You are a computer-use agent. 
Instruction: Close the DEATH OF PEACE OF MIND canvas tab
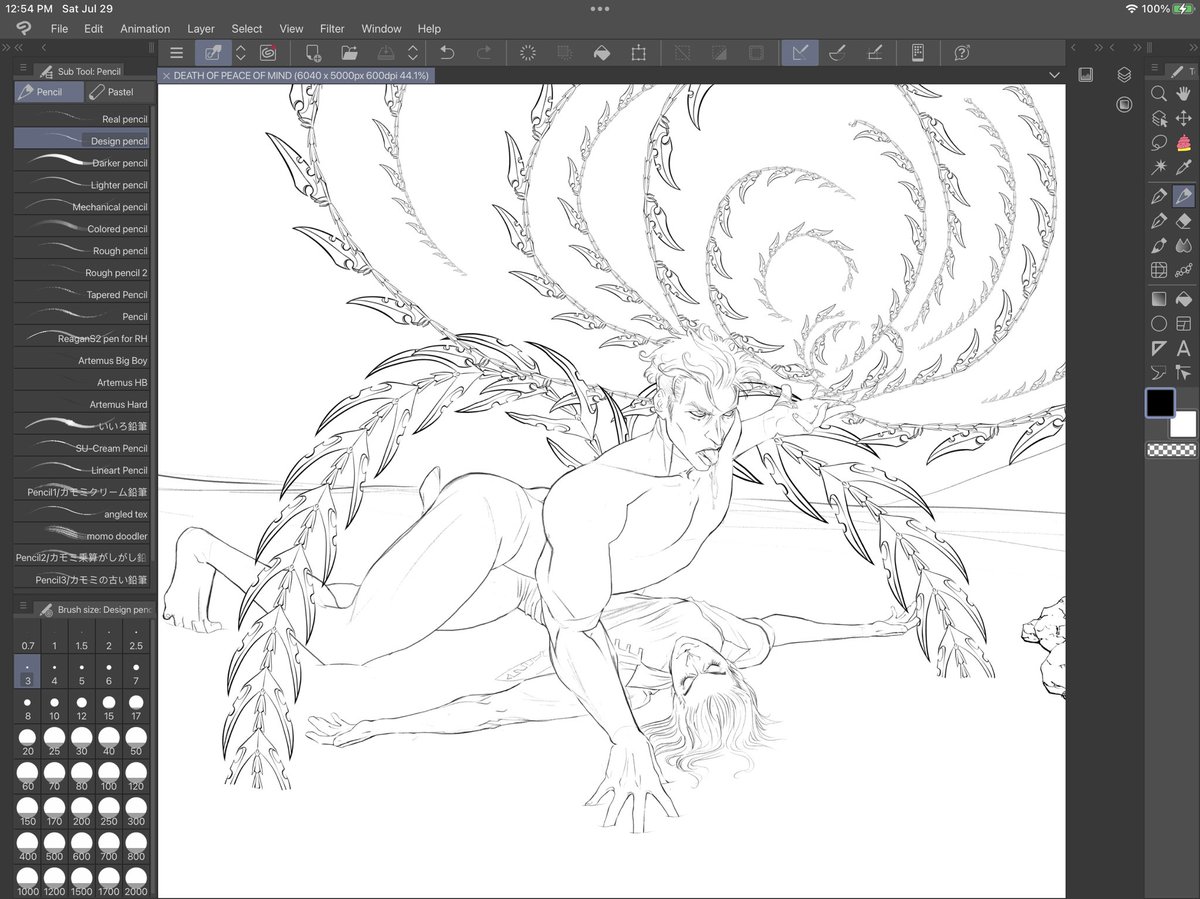point(166,76)
